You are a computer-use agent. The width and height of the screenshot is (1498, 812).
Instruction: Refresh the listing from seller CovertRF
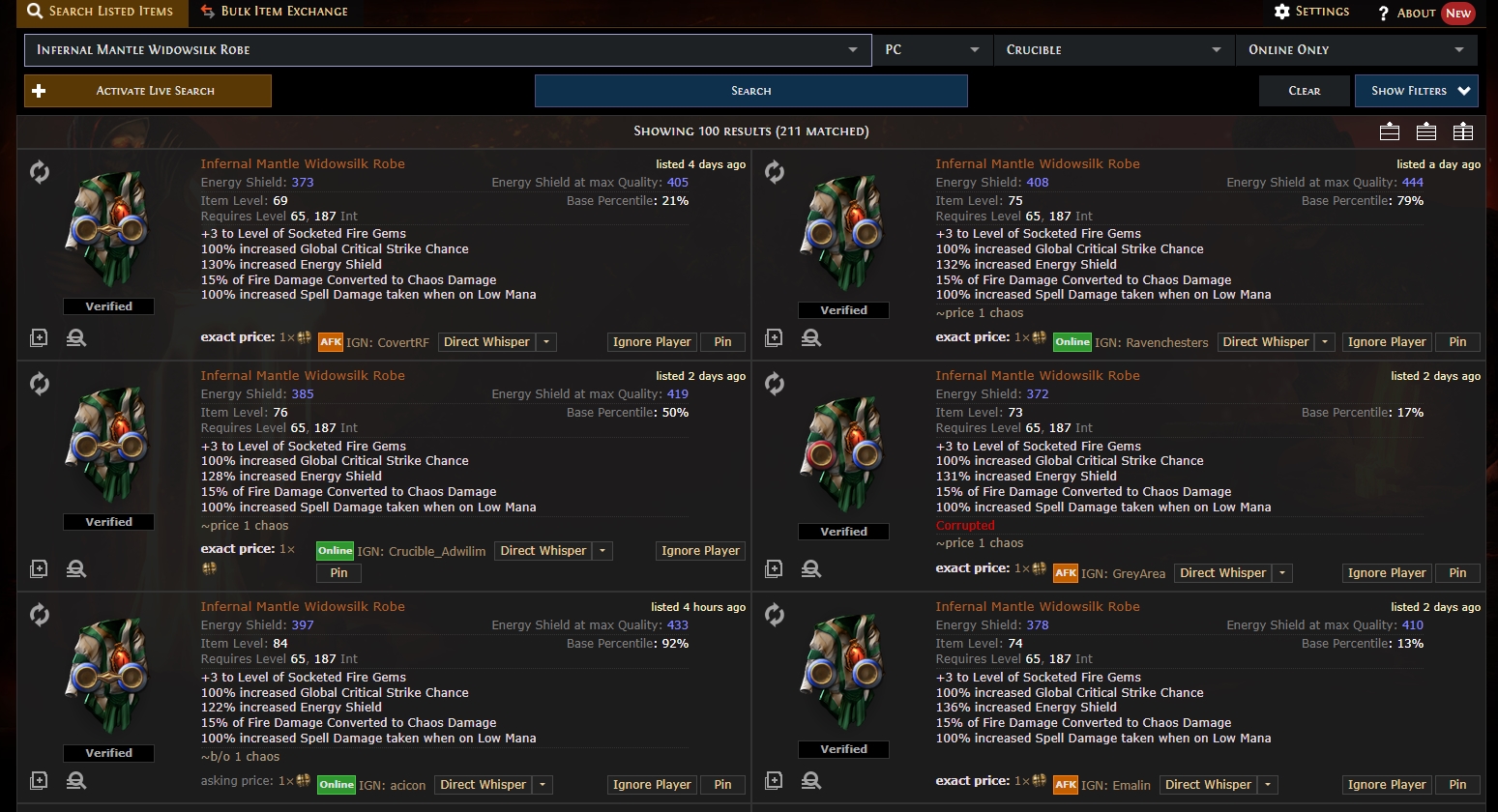(x=40, y=172)
